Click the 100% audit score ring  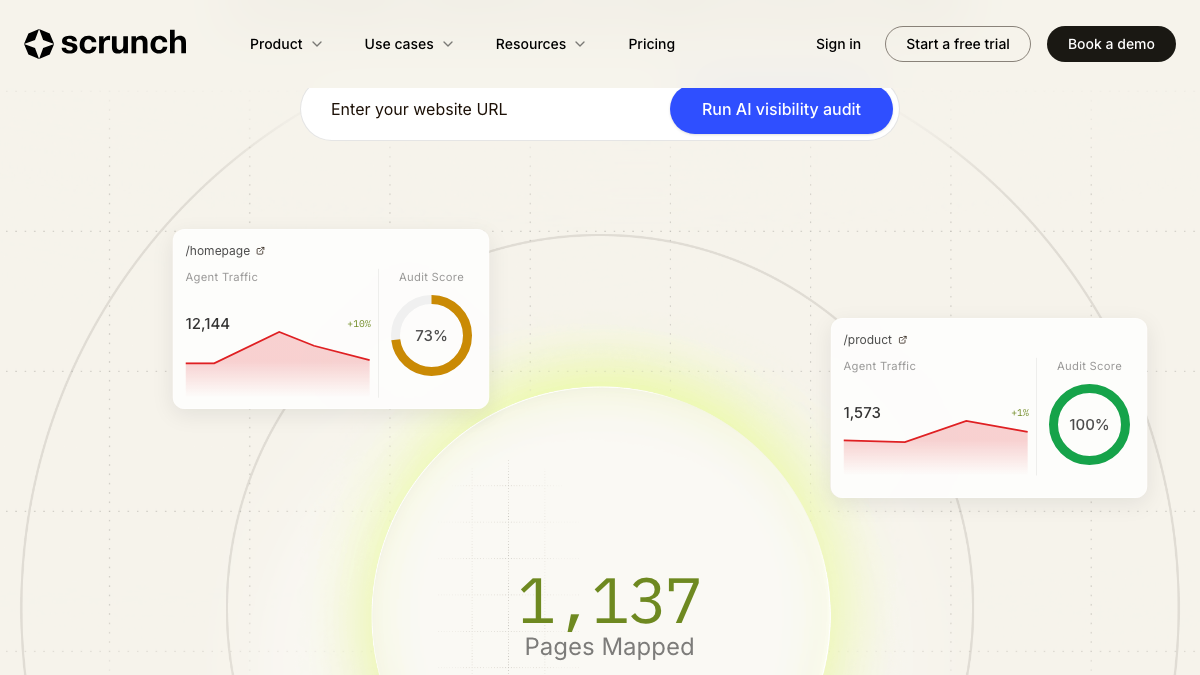[x=1089, y=425]
